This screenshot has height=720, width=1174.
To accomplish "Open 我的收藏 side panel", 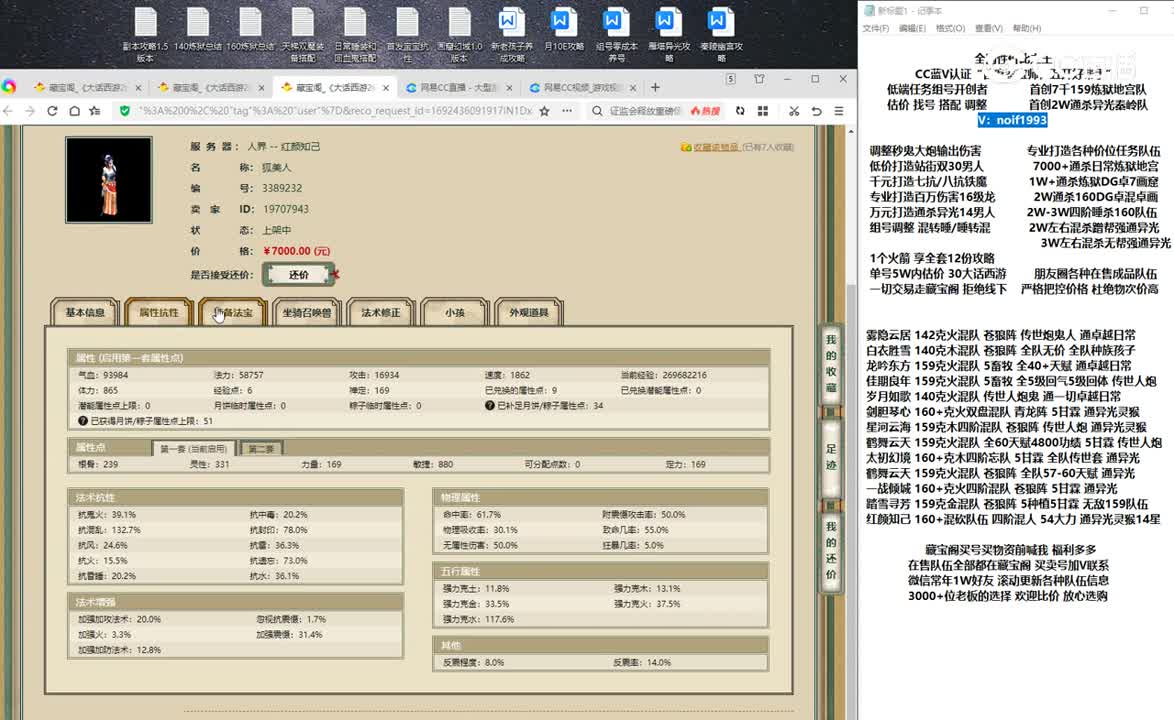I will tap(830, 364).
